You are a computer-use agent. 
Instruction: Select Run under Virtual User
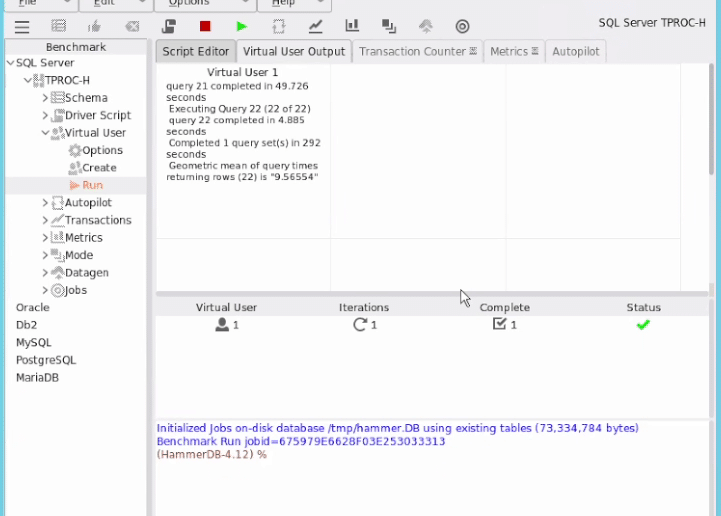[92, 185]
